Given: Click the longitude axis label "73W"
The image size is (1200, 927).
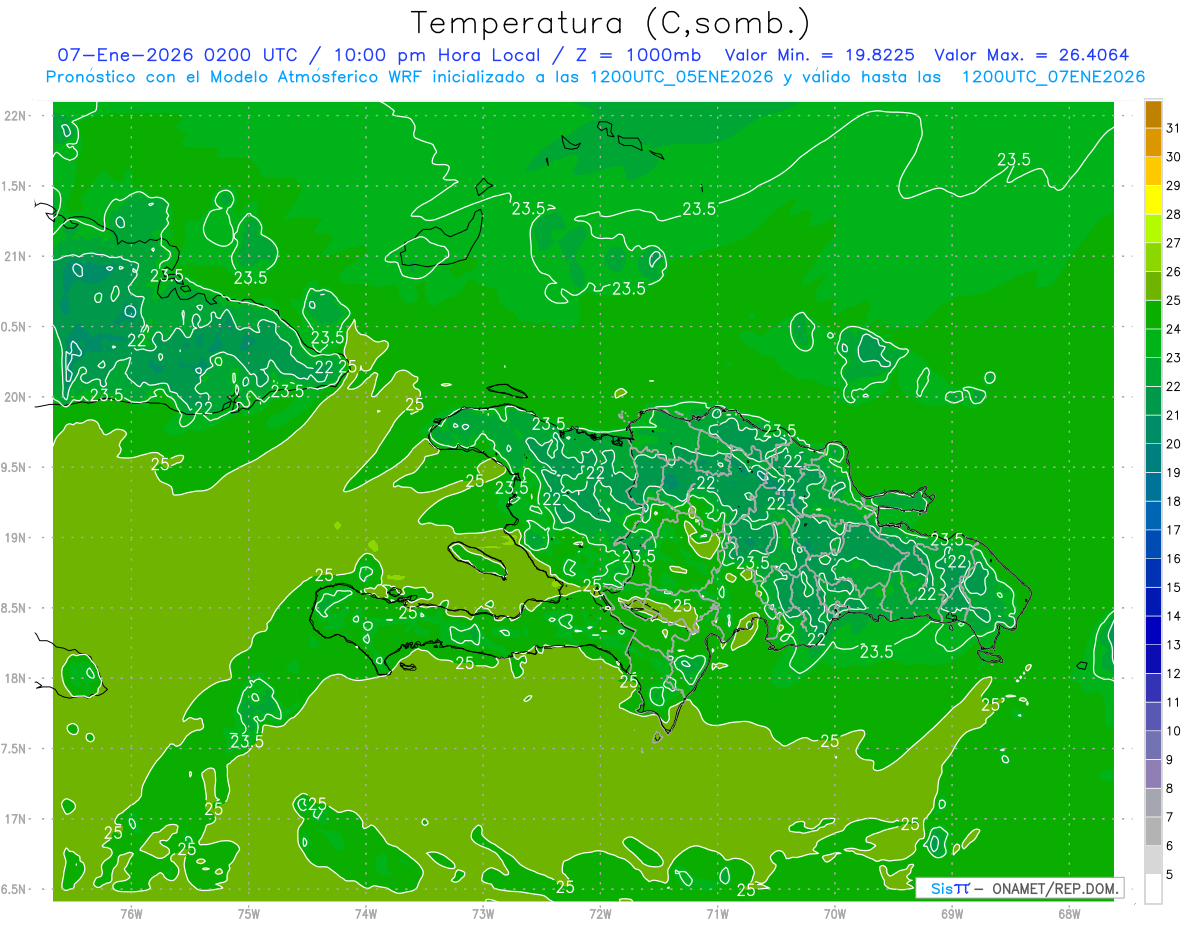Looking at the screenshot, I should point(483,912).
